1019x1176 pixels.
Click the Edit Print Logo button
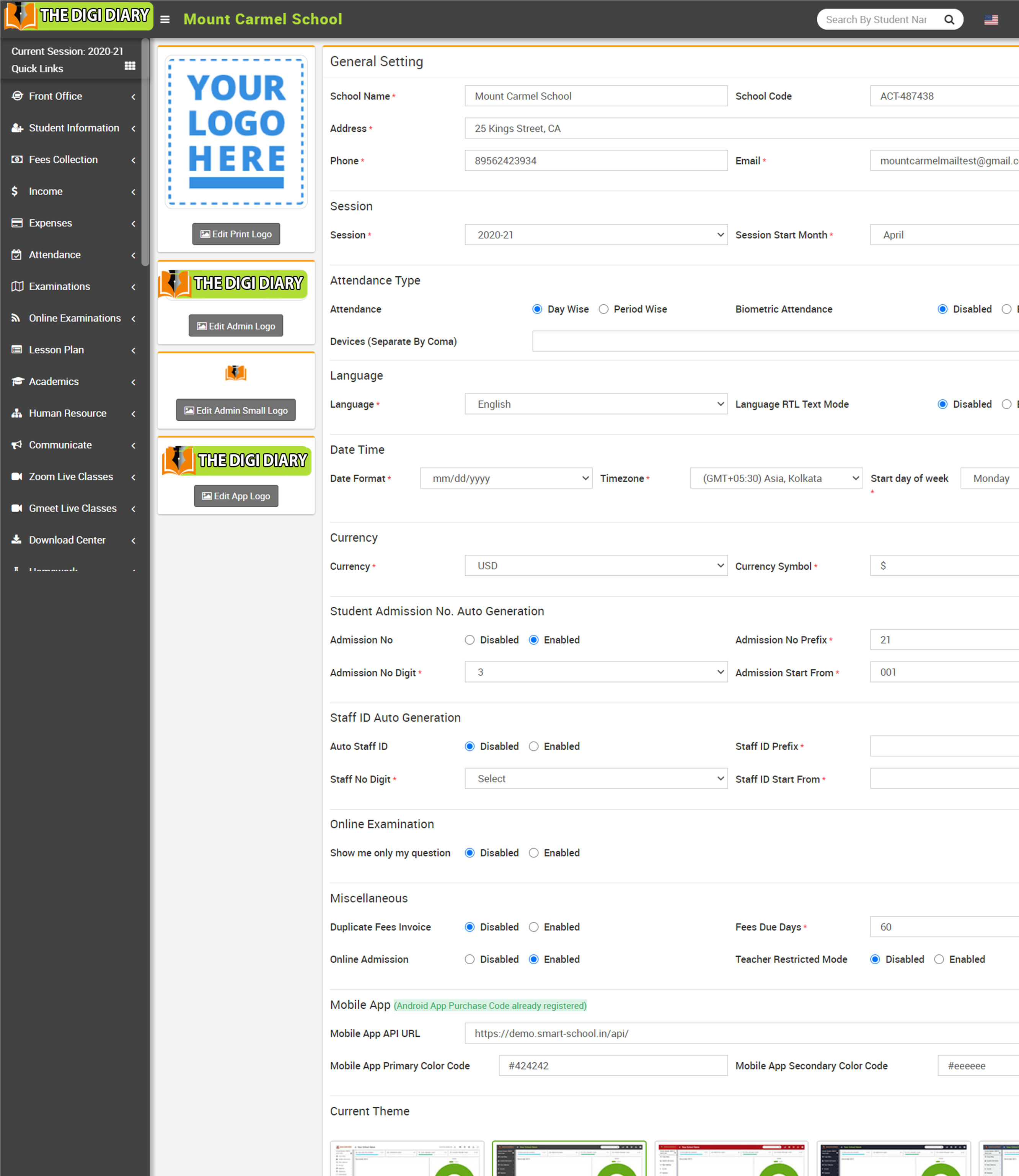tap(236, 234)
